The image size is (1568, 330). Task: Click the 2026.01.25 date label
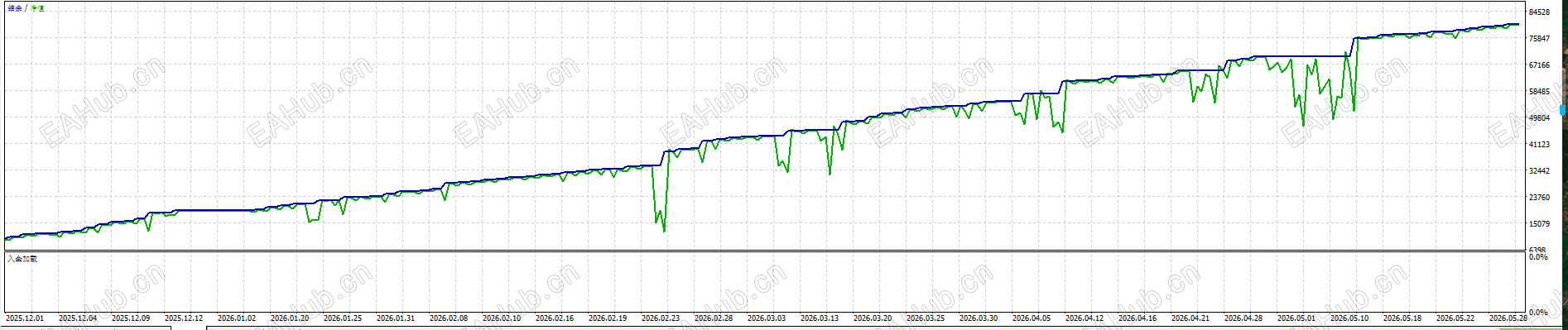343,318
